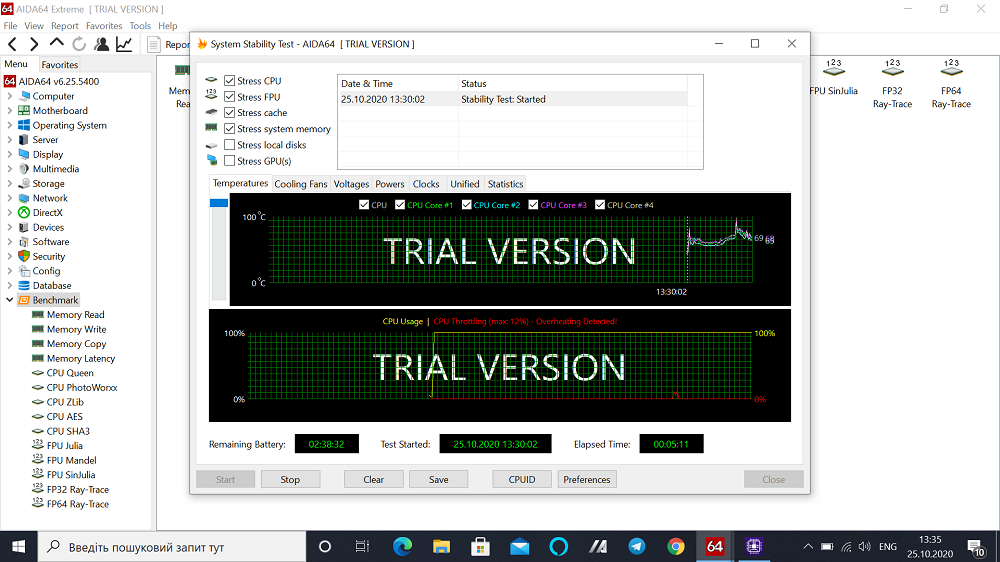Open the CPUID panel button
The width and height of the screenshot is (1000, 562).
click(522, 479)
